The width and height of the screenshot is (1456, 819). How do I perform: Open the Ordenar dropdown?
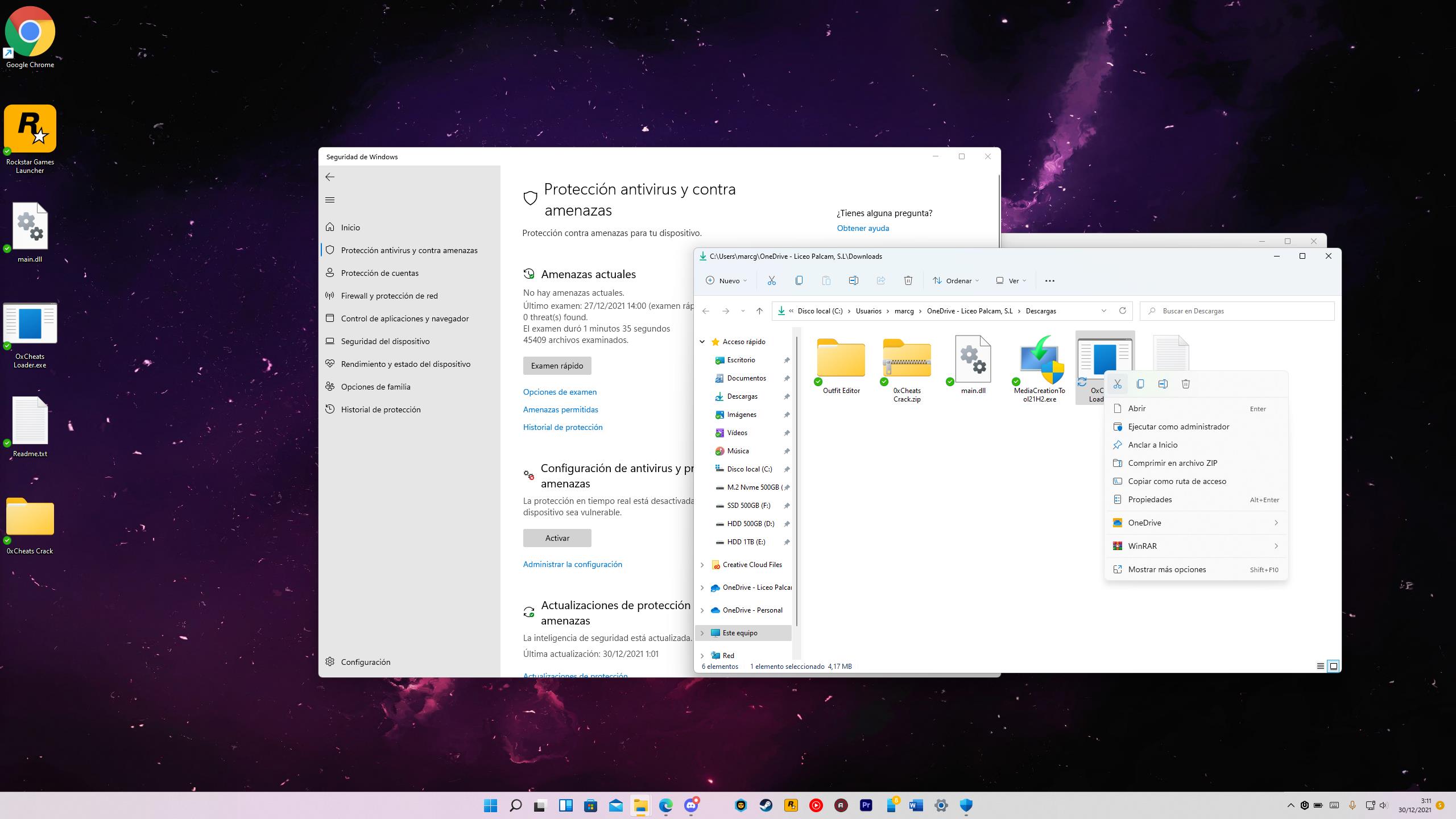tap(955, 280)
